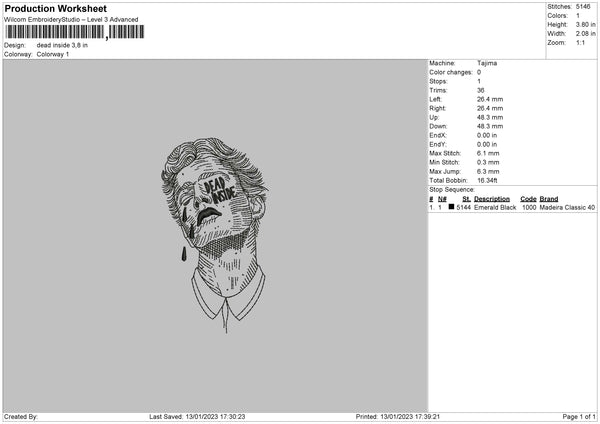
Task: Click the embroidery face design preview
Action: coord(214,235)
